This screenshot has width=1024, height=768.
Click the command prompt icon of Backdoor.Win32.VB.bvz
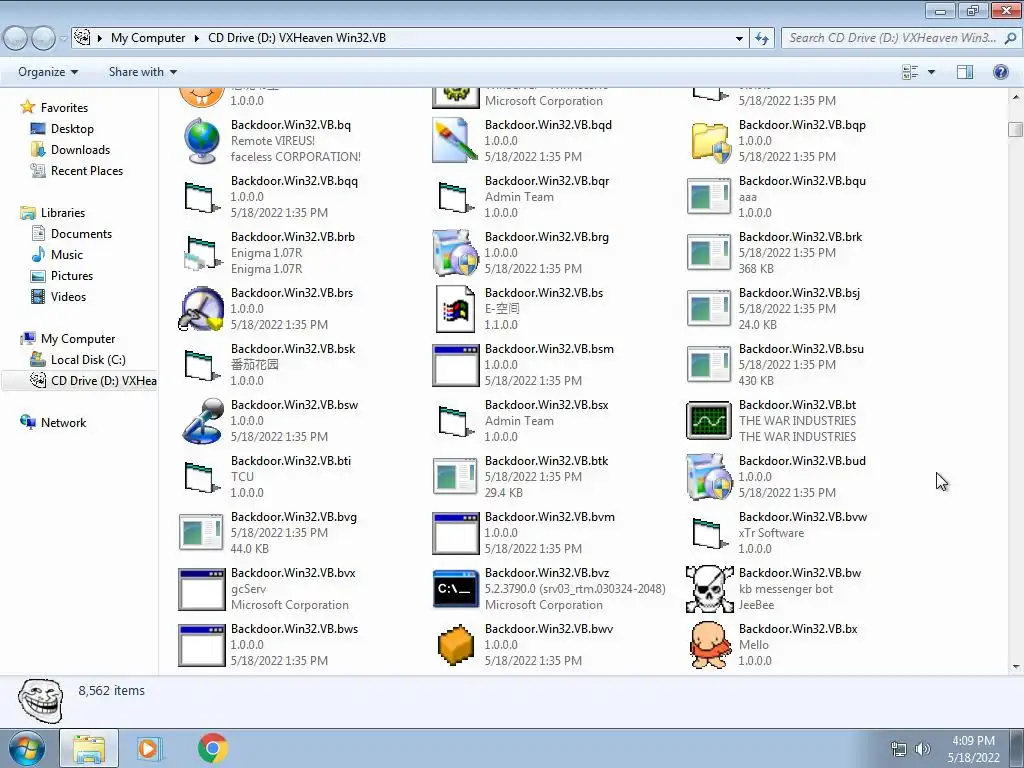(455, 589)
